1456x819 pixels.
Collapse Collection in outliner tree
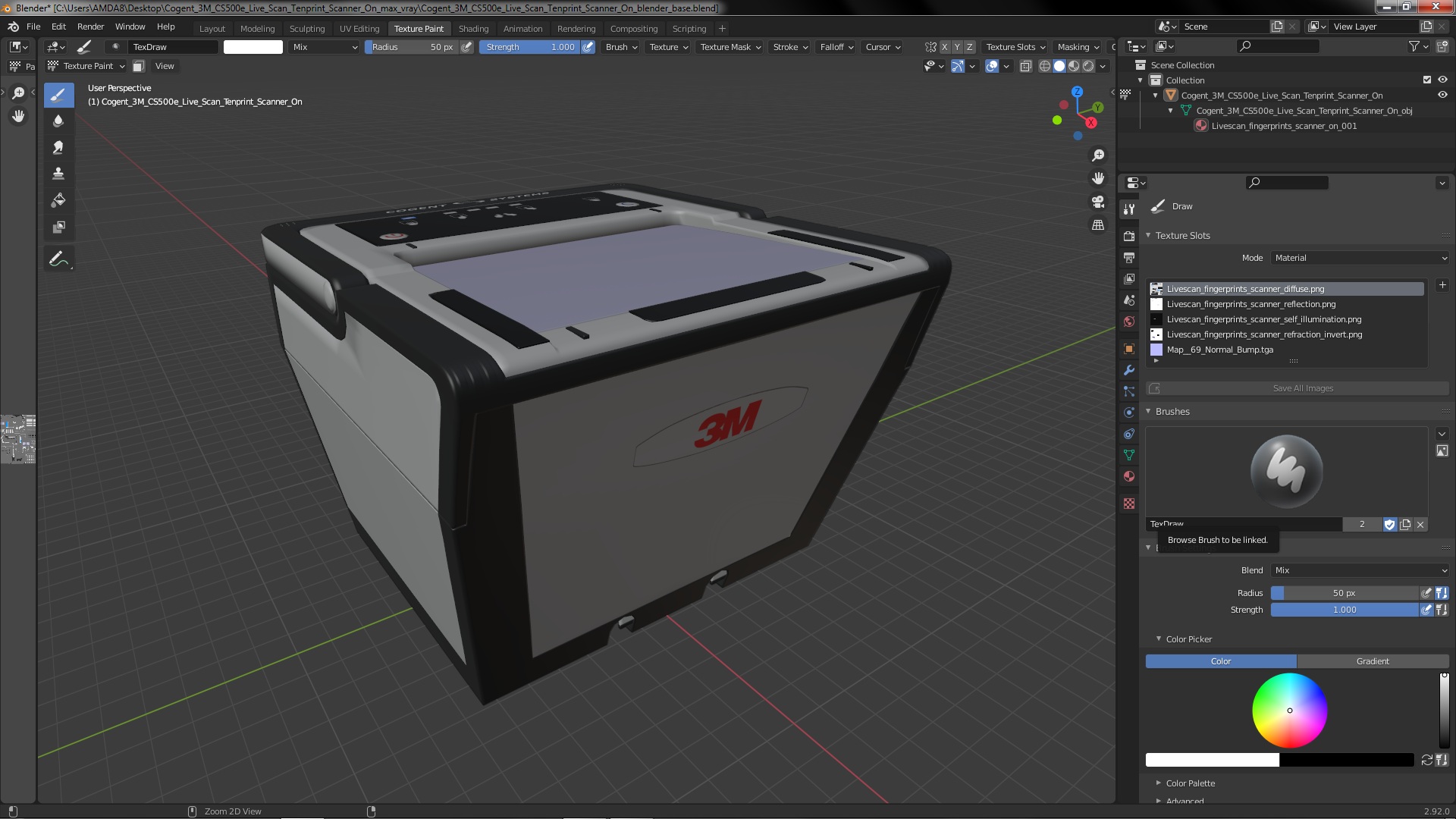click(x=1140, y=80)
